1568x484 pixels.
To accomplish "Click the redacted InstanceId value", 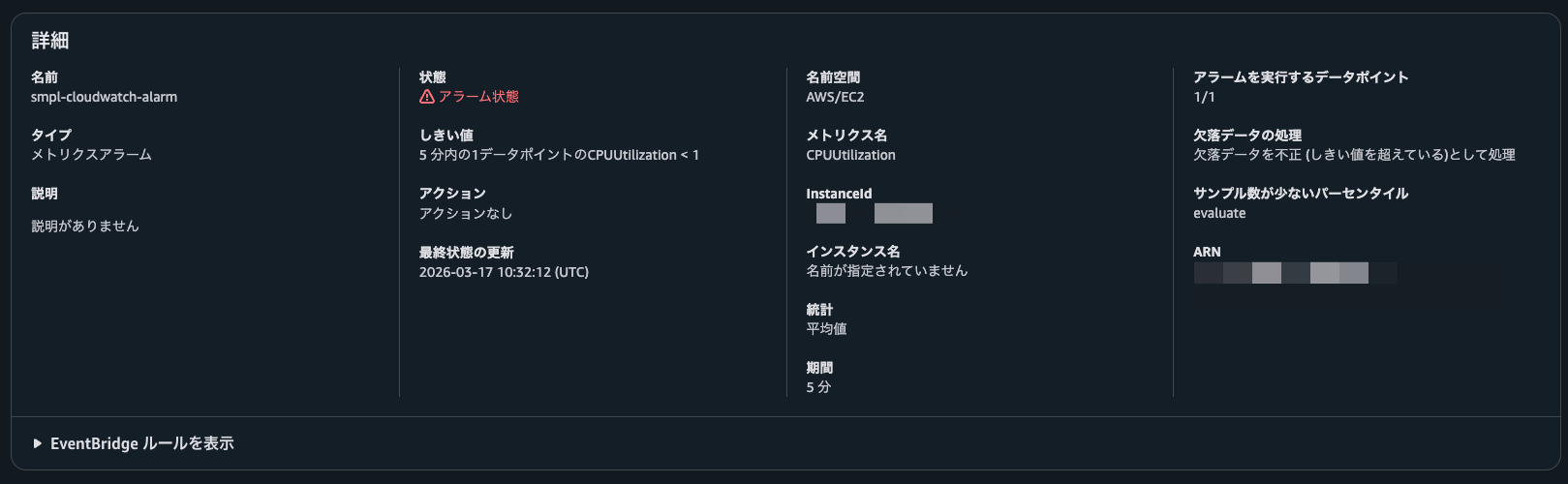I will tap(874, 213).
